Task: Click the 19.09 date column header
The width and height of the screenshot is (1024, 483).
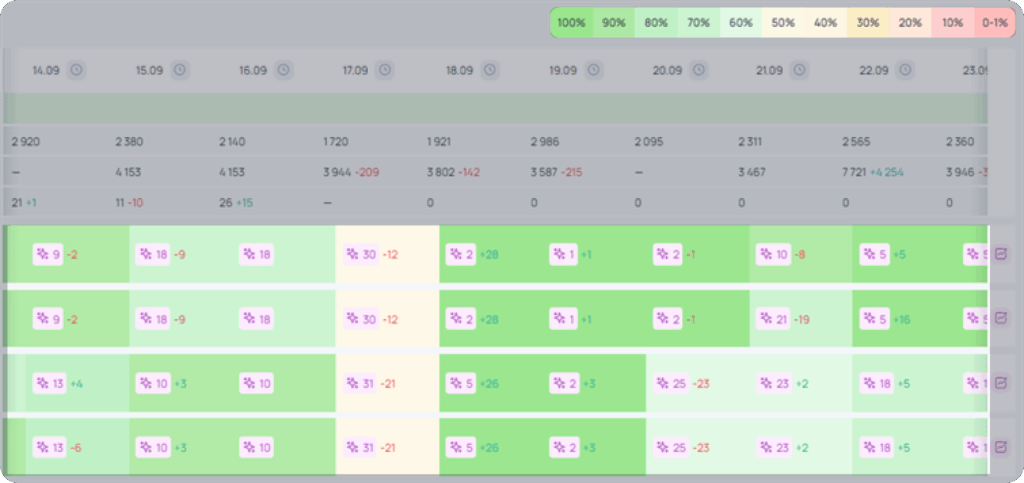Action: point(563,70)
